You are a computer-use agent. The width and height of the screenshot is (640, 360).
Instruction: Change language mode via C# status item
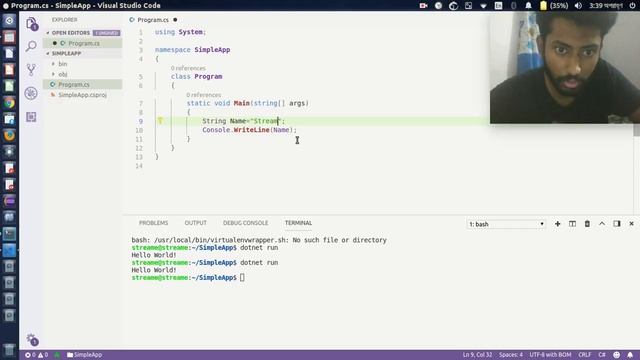tap(602, 355)
